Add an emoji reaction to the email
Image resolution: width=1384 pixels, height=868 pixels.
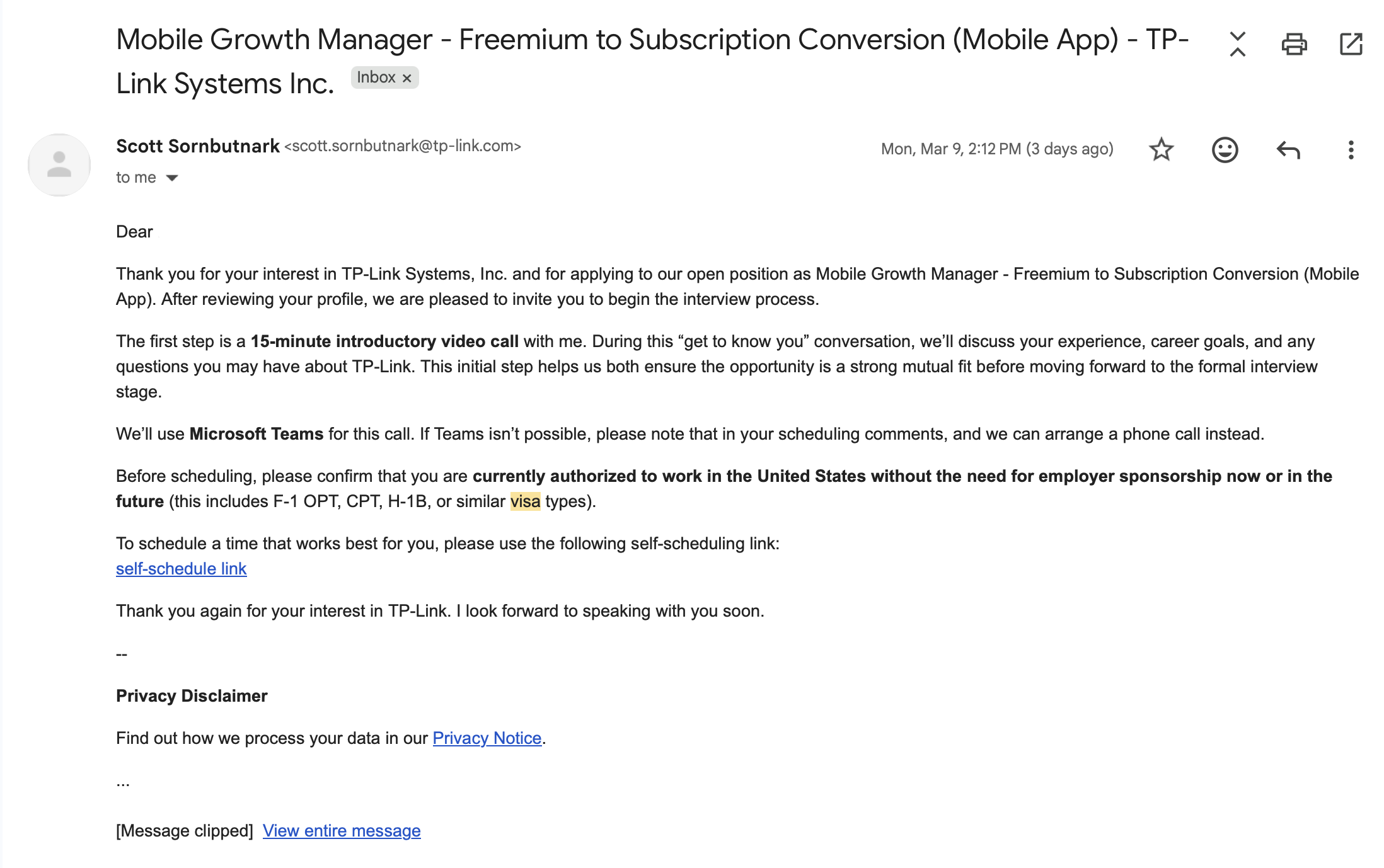[1225, 149]
